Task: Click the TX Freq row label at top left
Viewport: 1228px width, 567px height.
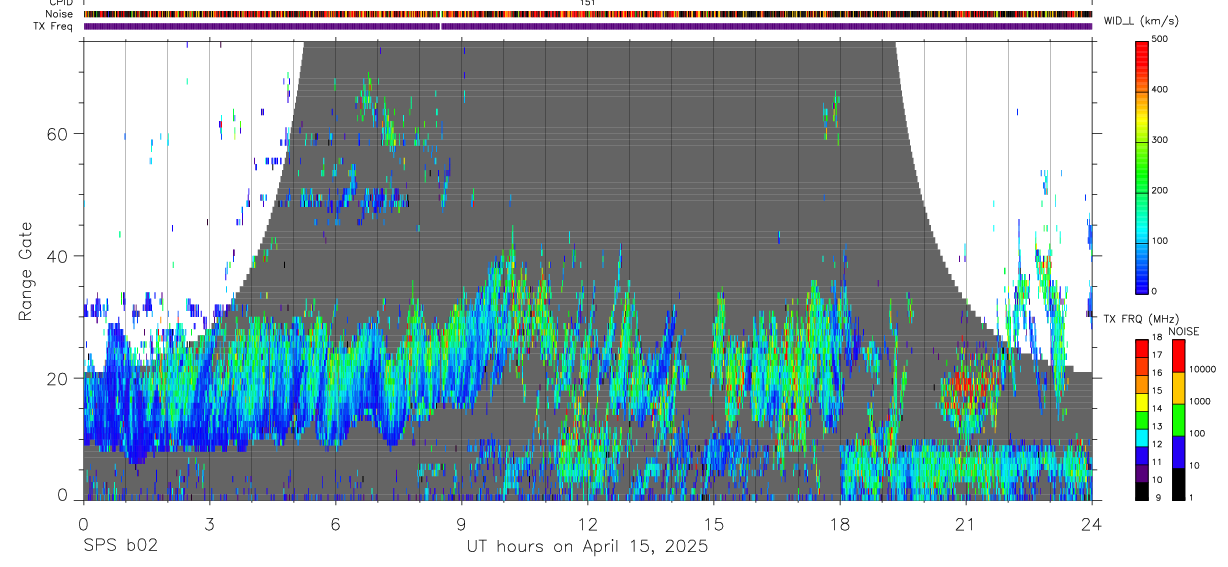Action: click(x=54, y=26)
